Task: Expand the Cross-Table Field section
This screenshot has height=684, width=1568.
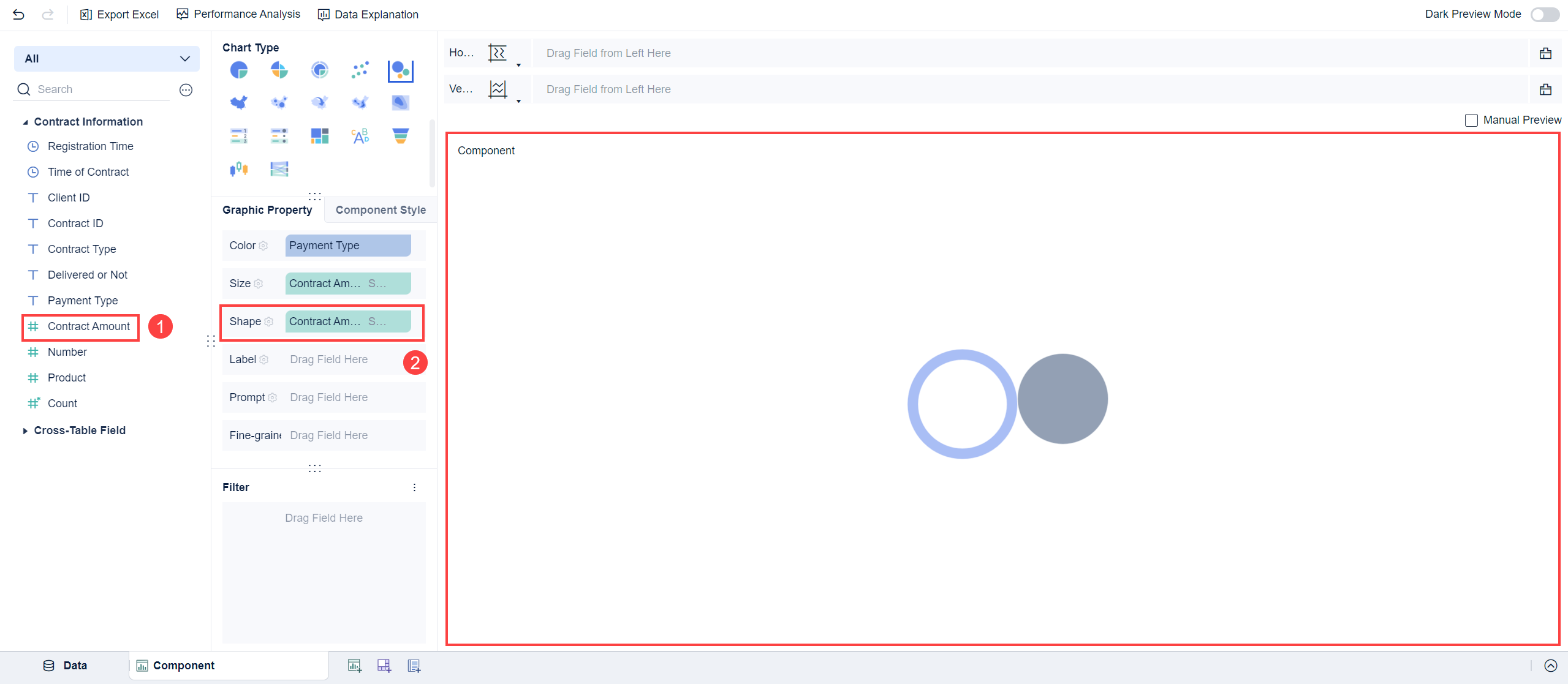Action: [x=25, y=430]
